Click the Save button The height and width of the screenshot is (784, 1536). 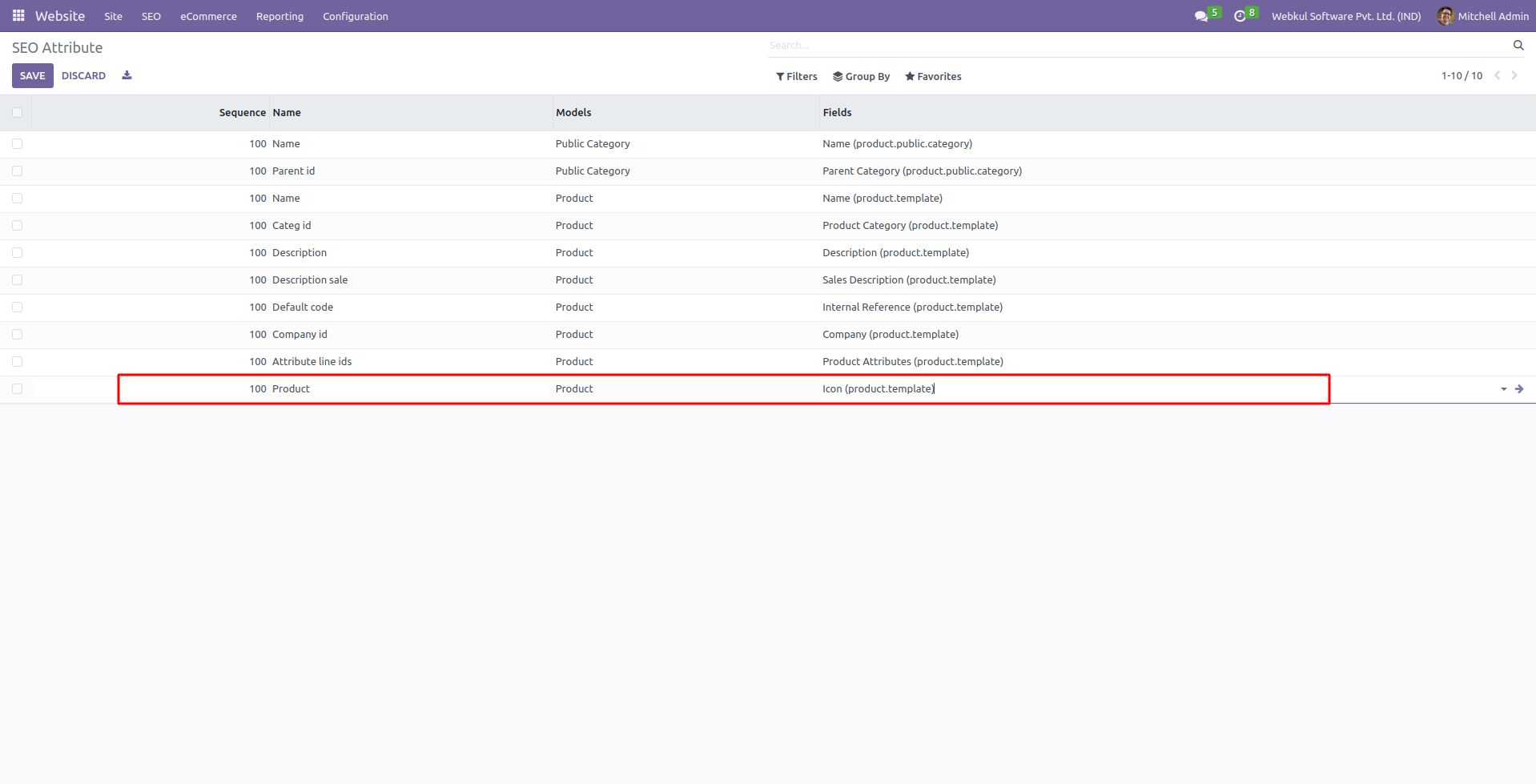coord(33,76)
